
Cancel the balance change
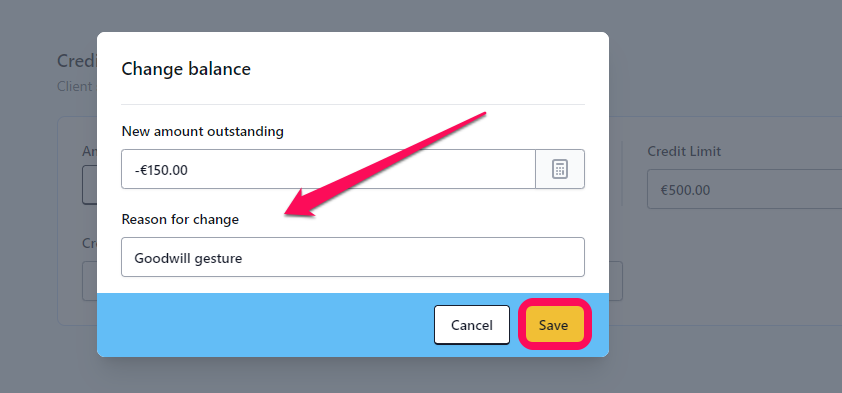click(471, 325)
